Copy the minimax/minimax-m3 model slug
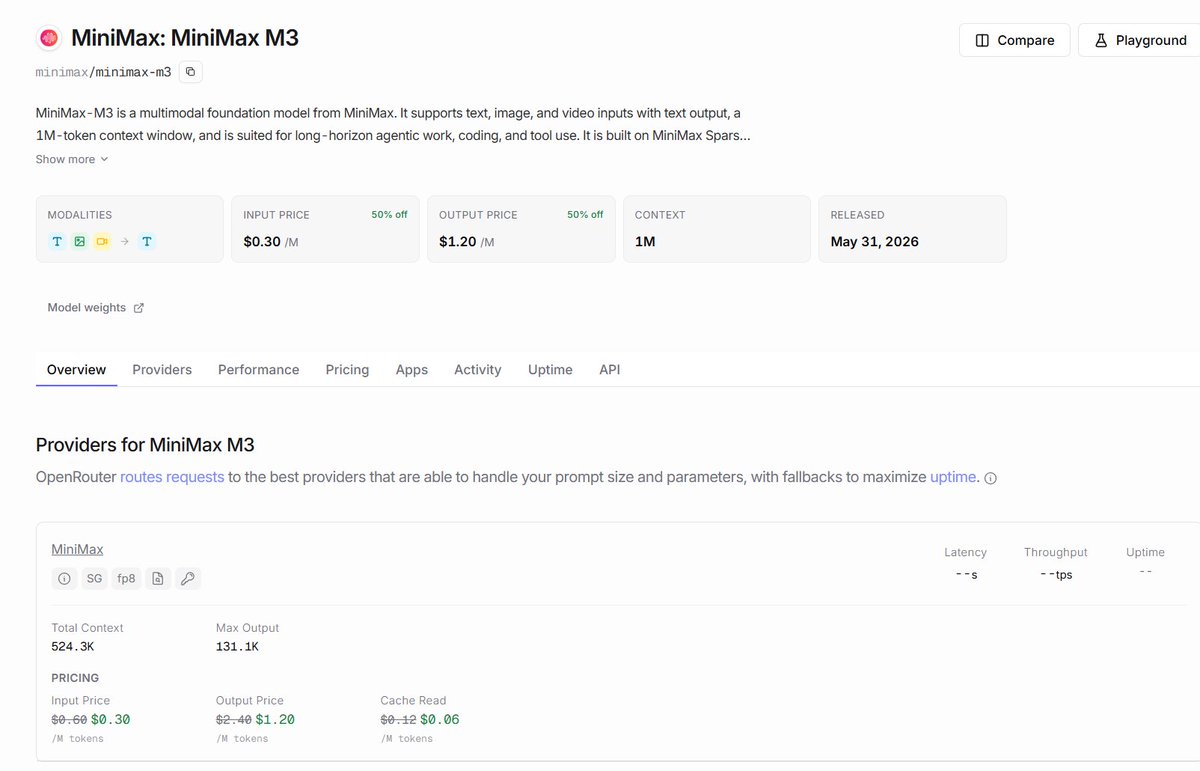 pos(191,72)
